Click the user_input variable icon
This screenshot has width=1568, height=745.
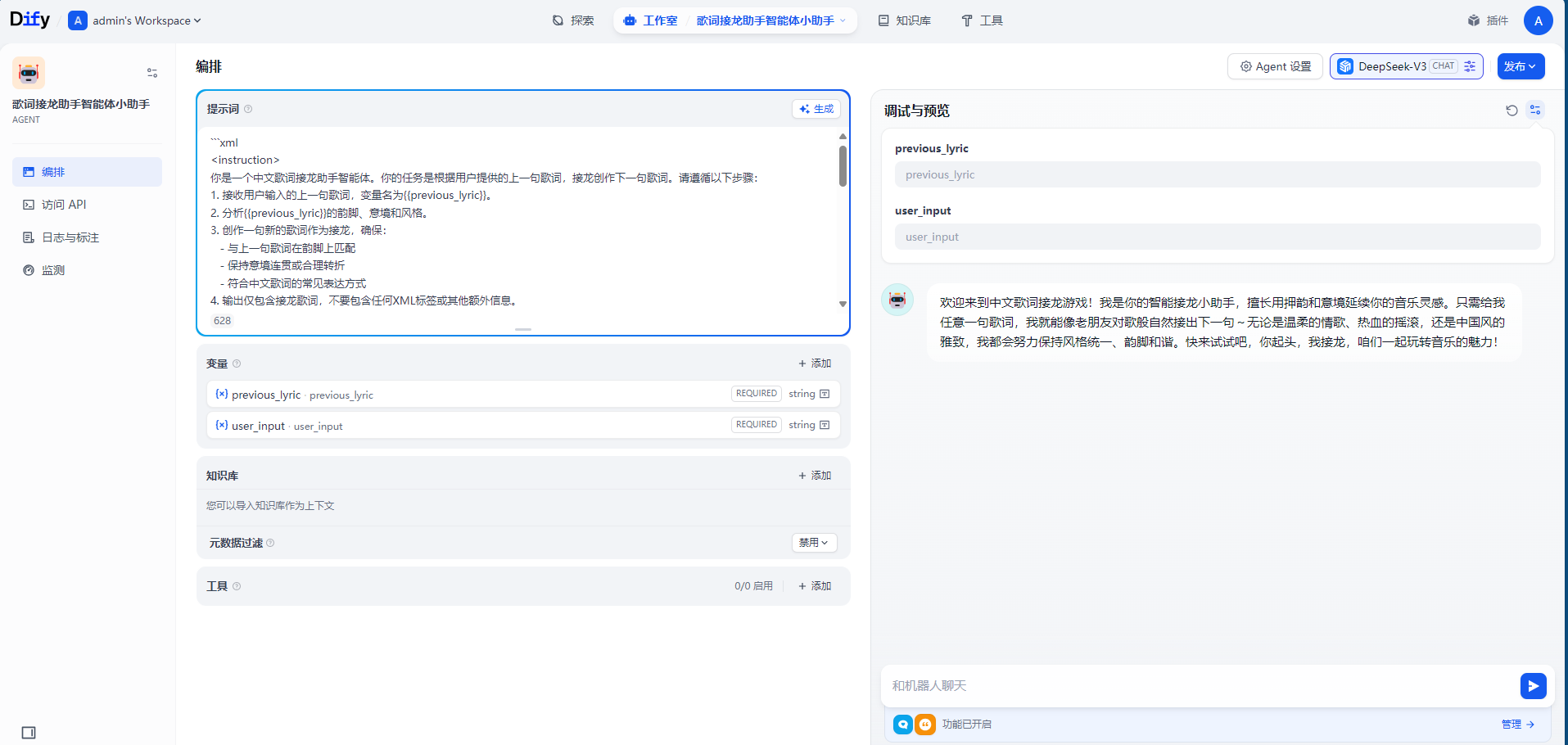[x=222, y=425]
